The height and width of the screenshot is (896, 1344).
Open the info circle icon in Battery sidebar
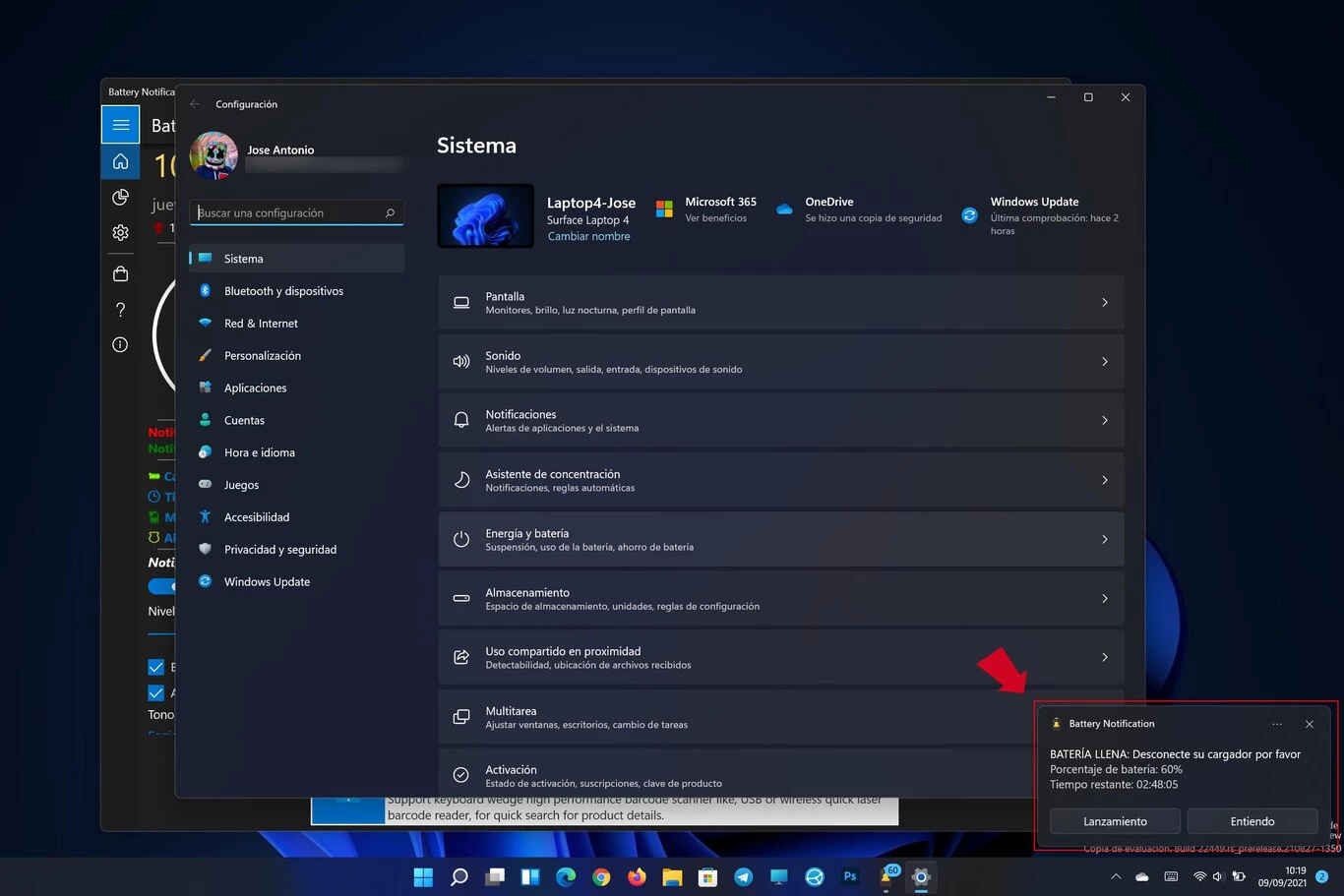(120, 345)
